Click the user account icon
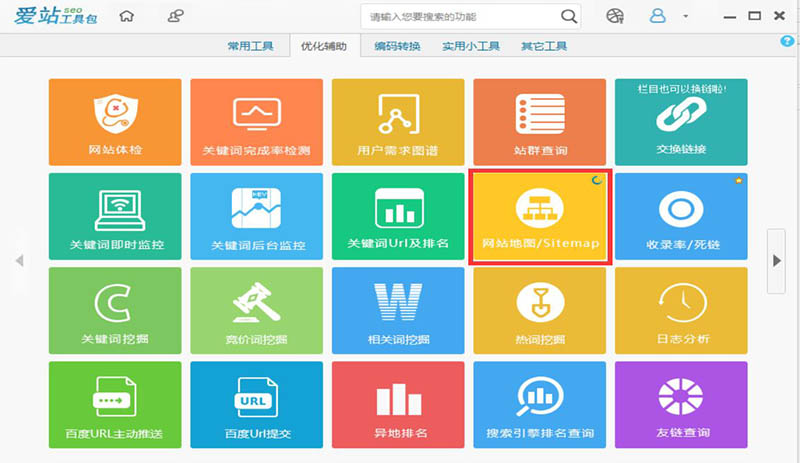800x463 pixels. pyautogui.click(x=658, y=16)
